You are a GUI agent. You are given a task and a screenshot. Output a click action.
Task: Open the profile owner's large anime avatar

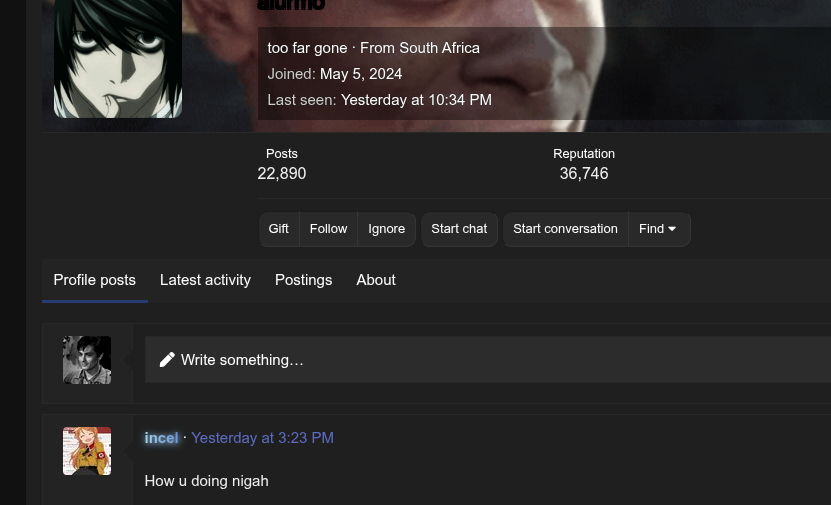click(x=118, y=58)
